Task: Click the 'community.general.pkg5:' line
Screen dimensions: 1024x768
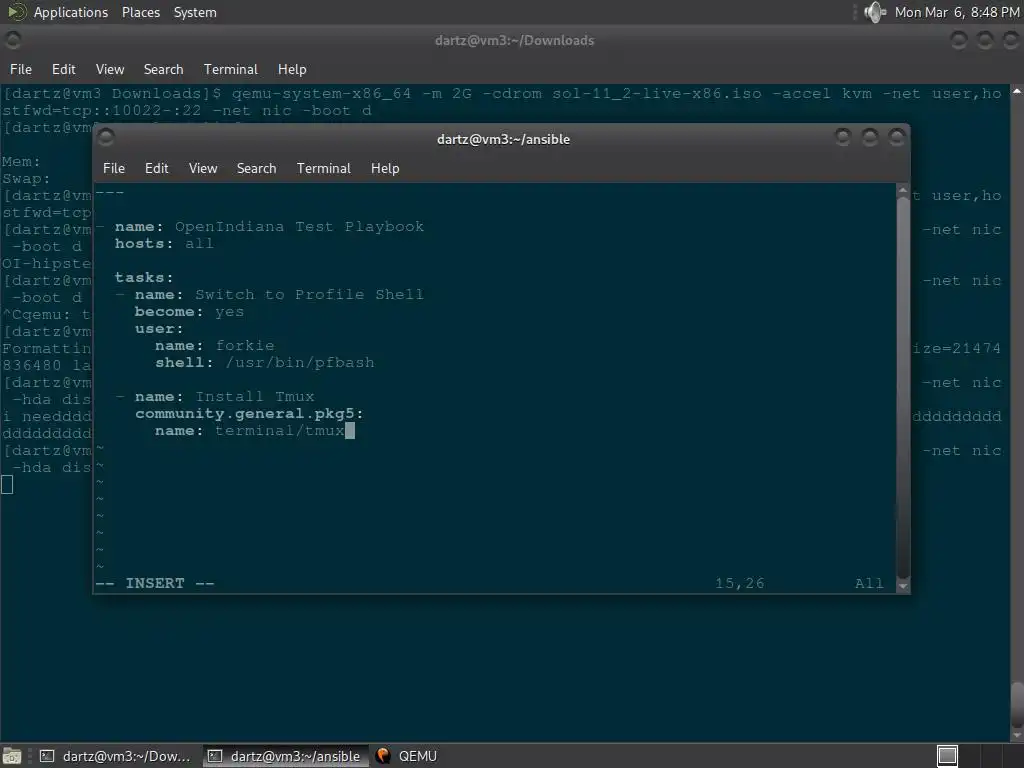Action: click(x=249, y=413)
